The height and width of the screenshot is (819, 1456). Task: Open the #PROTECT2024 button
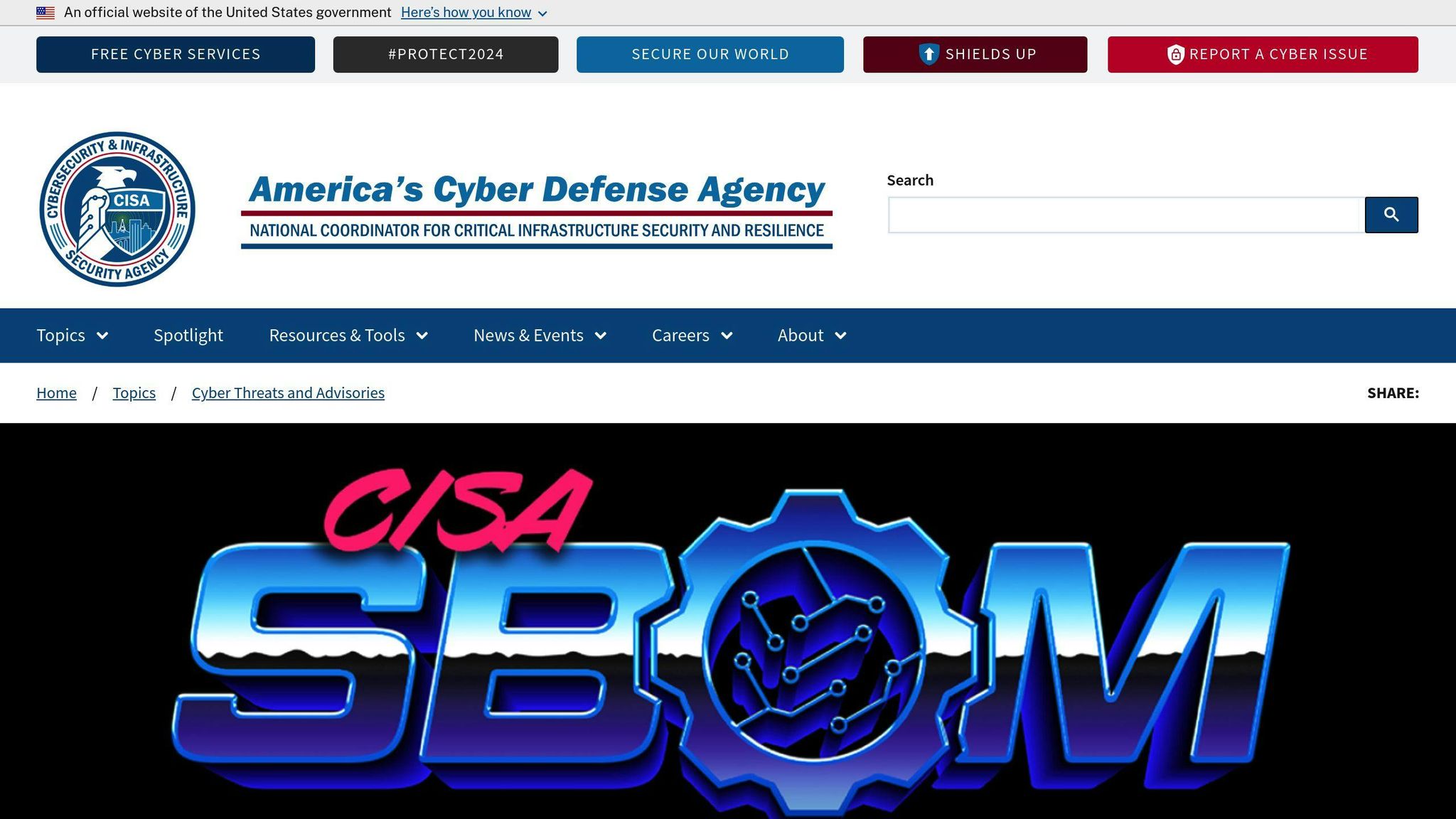click(446, 55)
